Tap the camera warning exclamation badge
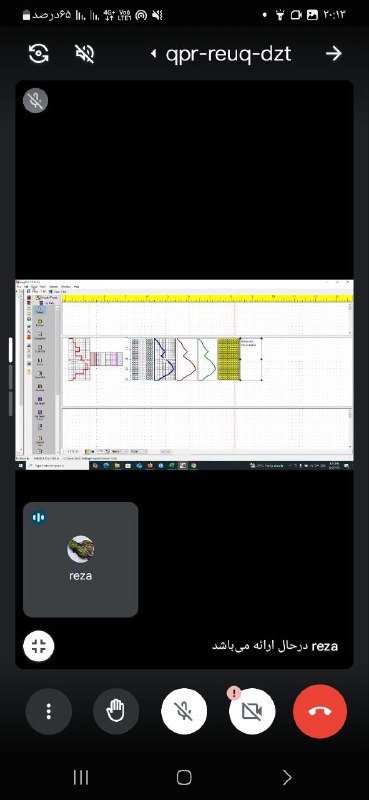The width and height of the screenshot is (369, 800). (234, 693)
